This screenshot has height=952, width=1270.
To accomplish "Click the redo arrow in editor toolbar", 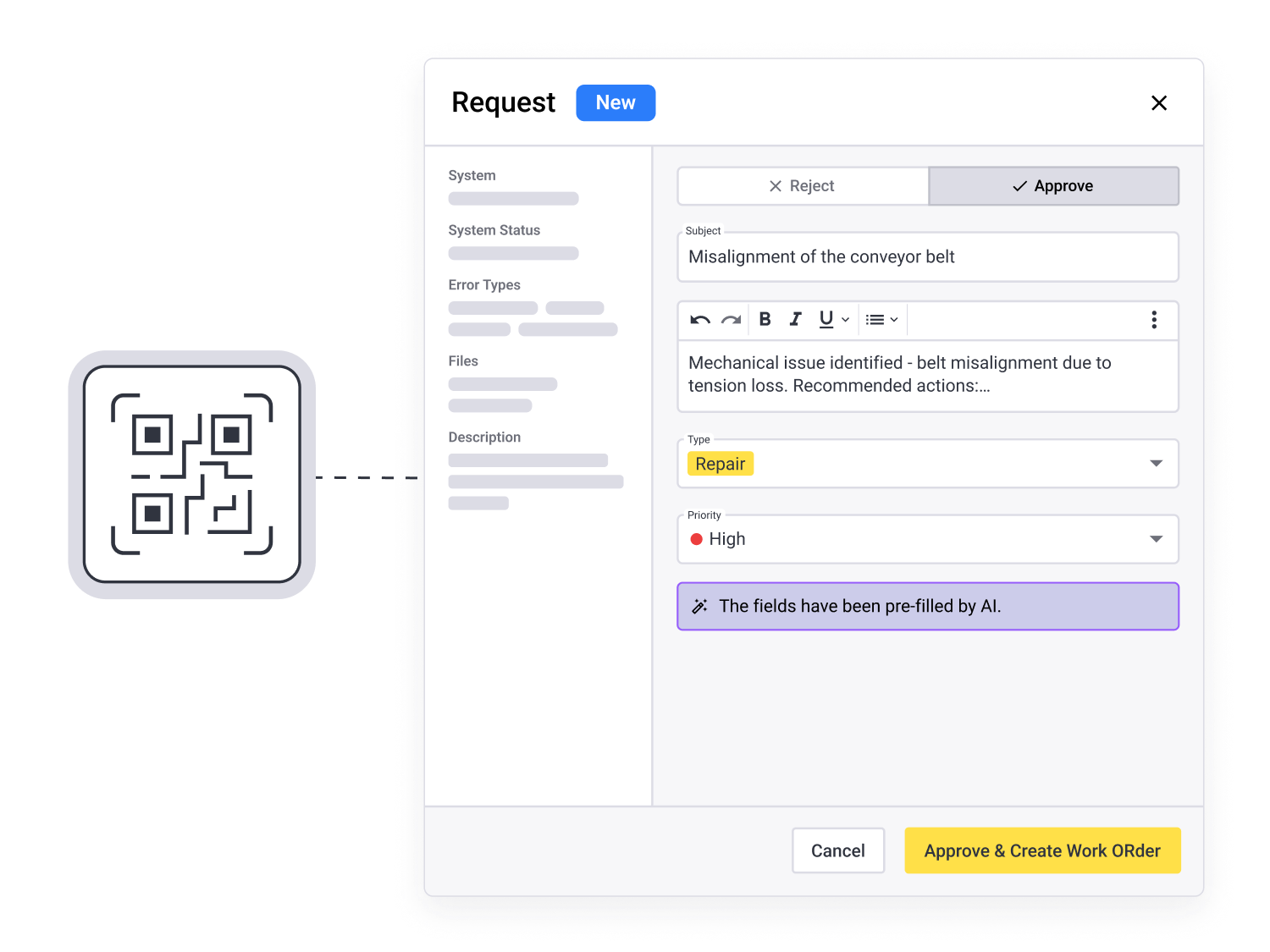I will pyautogui.click(x=732, y=320).
